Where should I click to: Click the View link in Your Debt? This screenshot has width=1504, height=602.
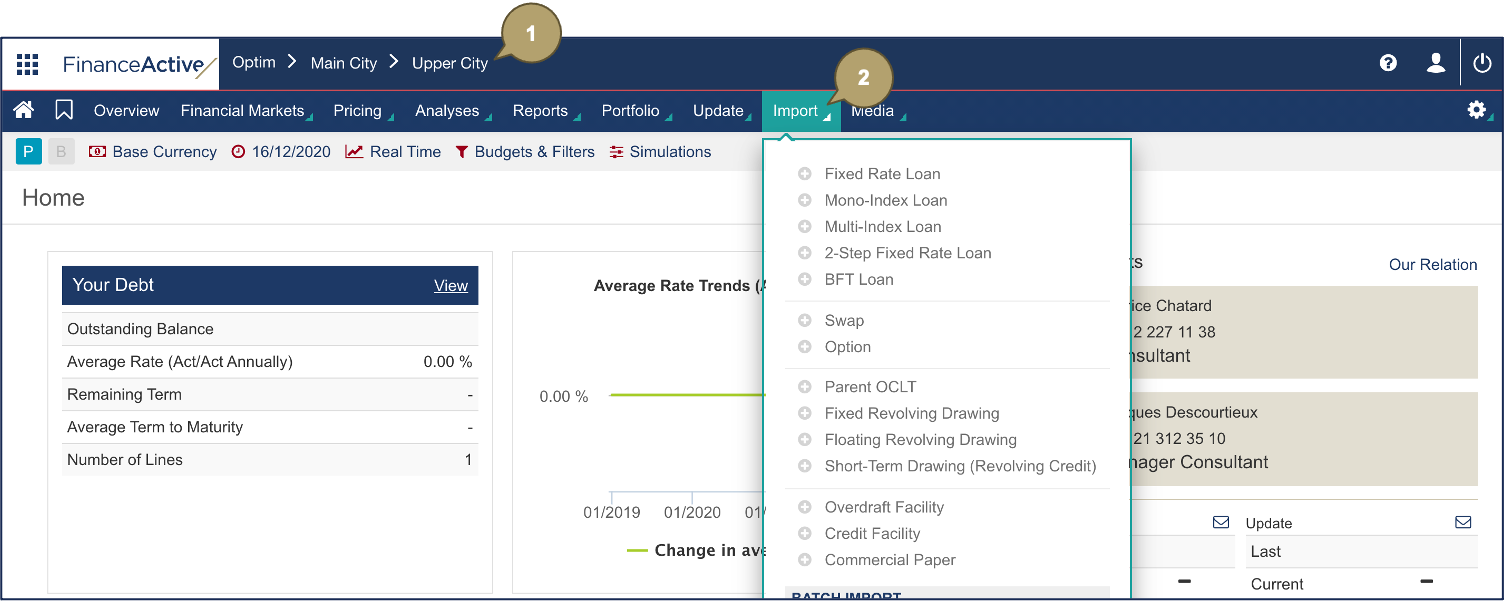tap(451, 286)
